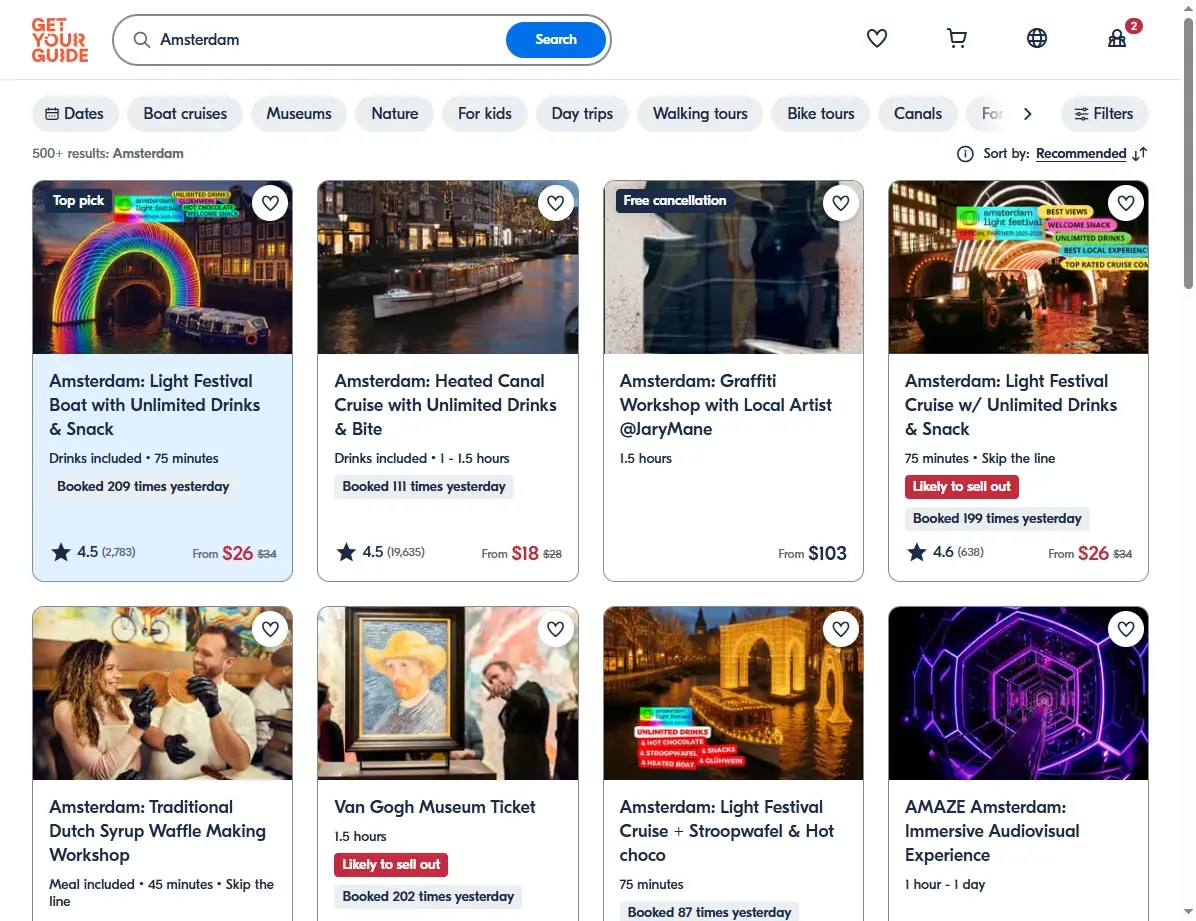Favorite the Heated Canal Cruise card
The image size is (1196, 921).
[x=555, y=203]
